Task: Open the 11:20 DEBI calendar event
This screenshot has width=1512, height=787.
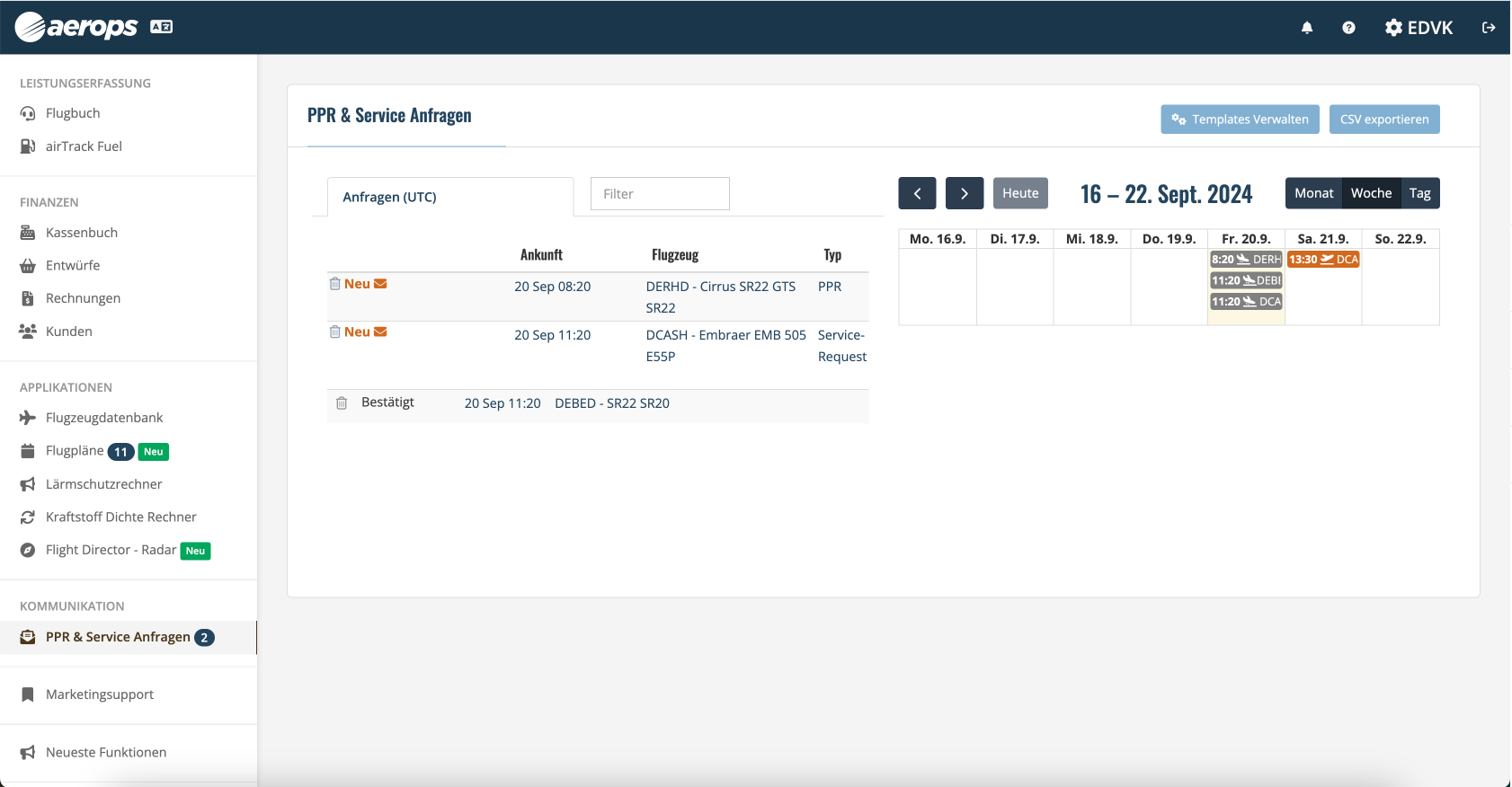Action: pyautogui.click(x=1246, y=280)
